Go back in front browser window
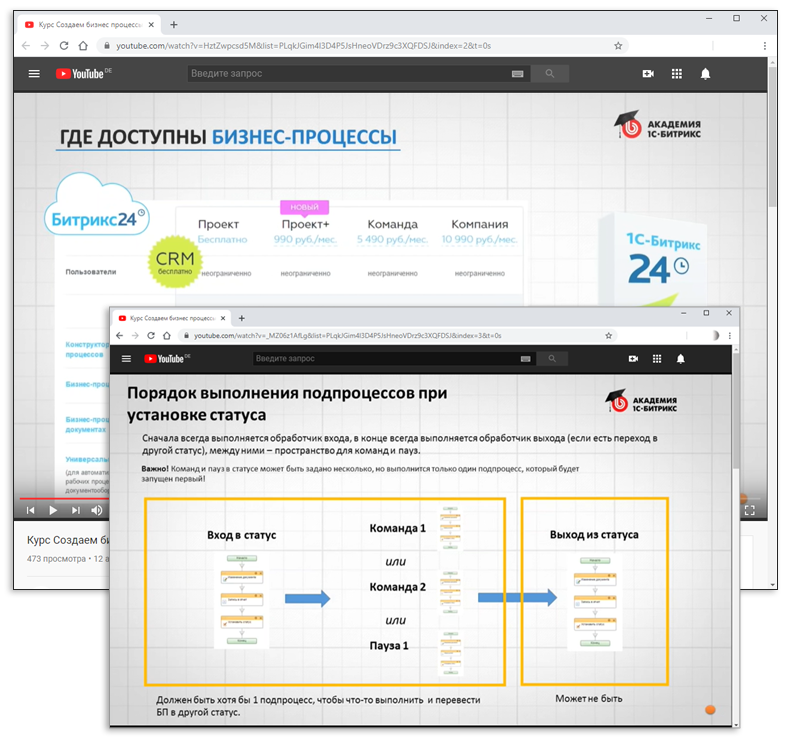This screenshot has height=750, width=800. point(119,335)
